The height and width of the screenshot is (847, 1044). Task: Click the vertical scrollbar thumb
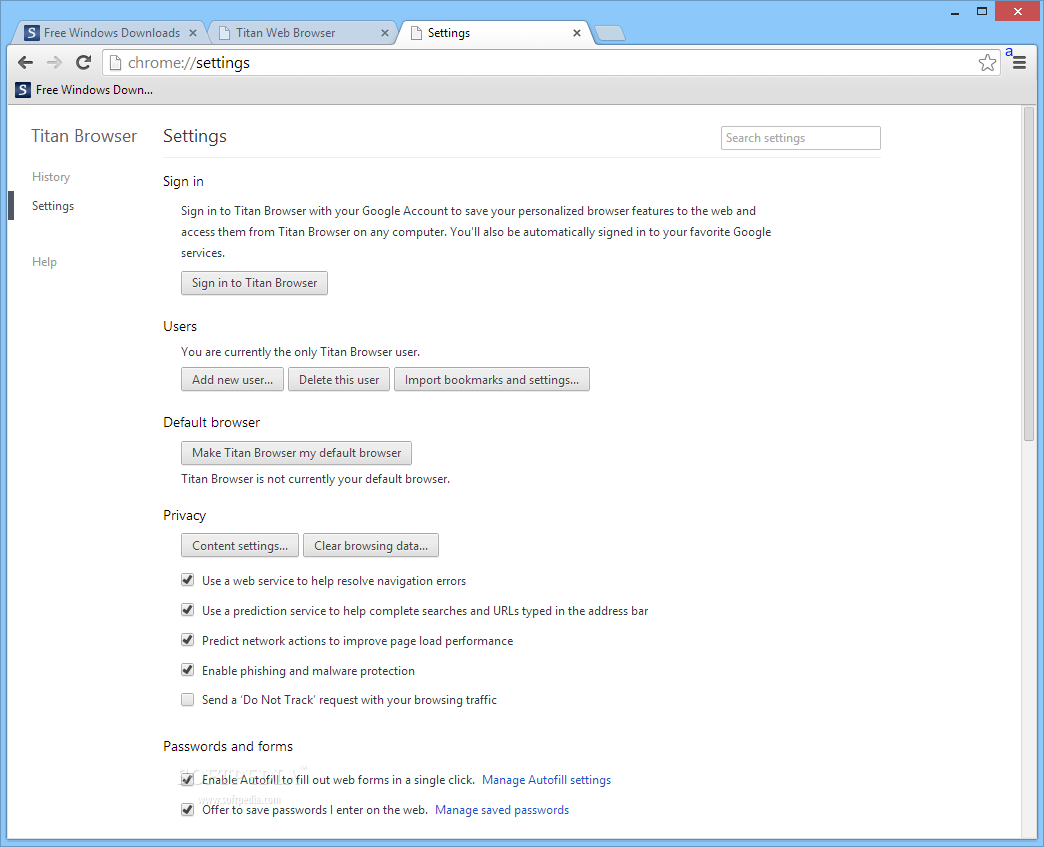pyautogui.click(x=1029, y=273)
